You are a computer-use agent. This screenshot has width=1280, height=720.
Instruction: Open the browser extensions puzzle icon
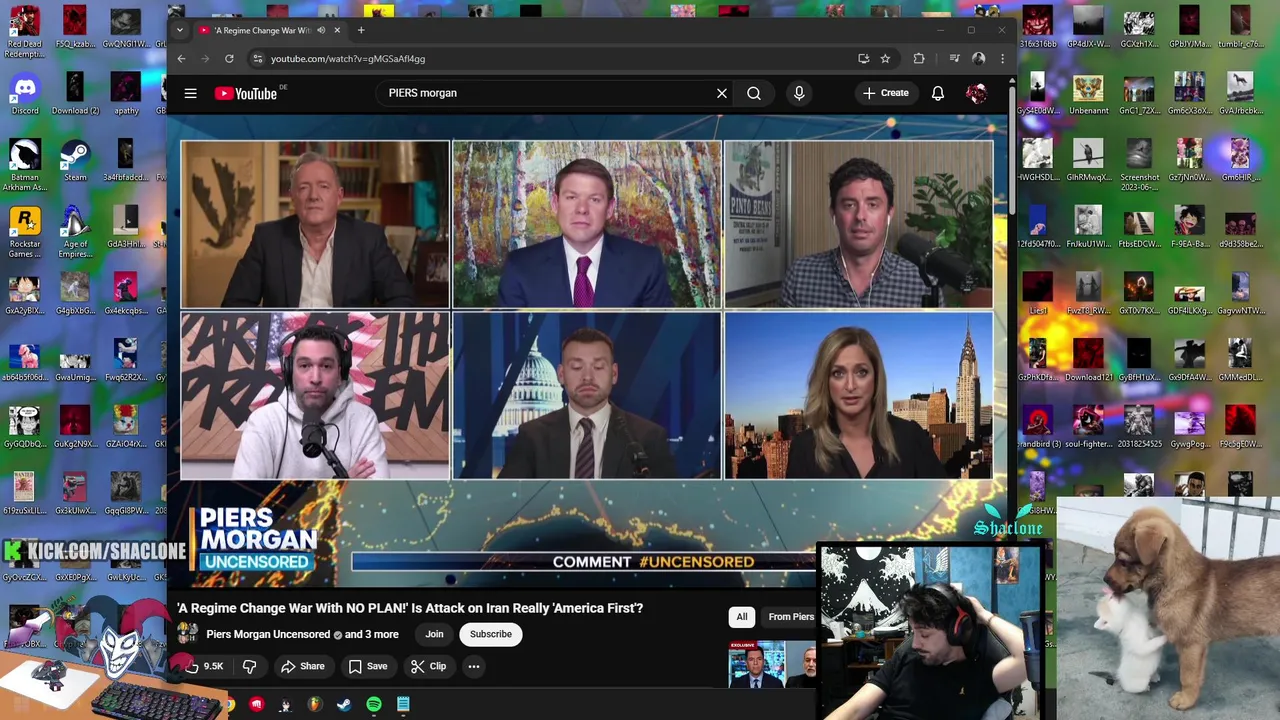tap(919, 59)
